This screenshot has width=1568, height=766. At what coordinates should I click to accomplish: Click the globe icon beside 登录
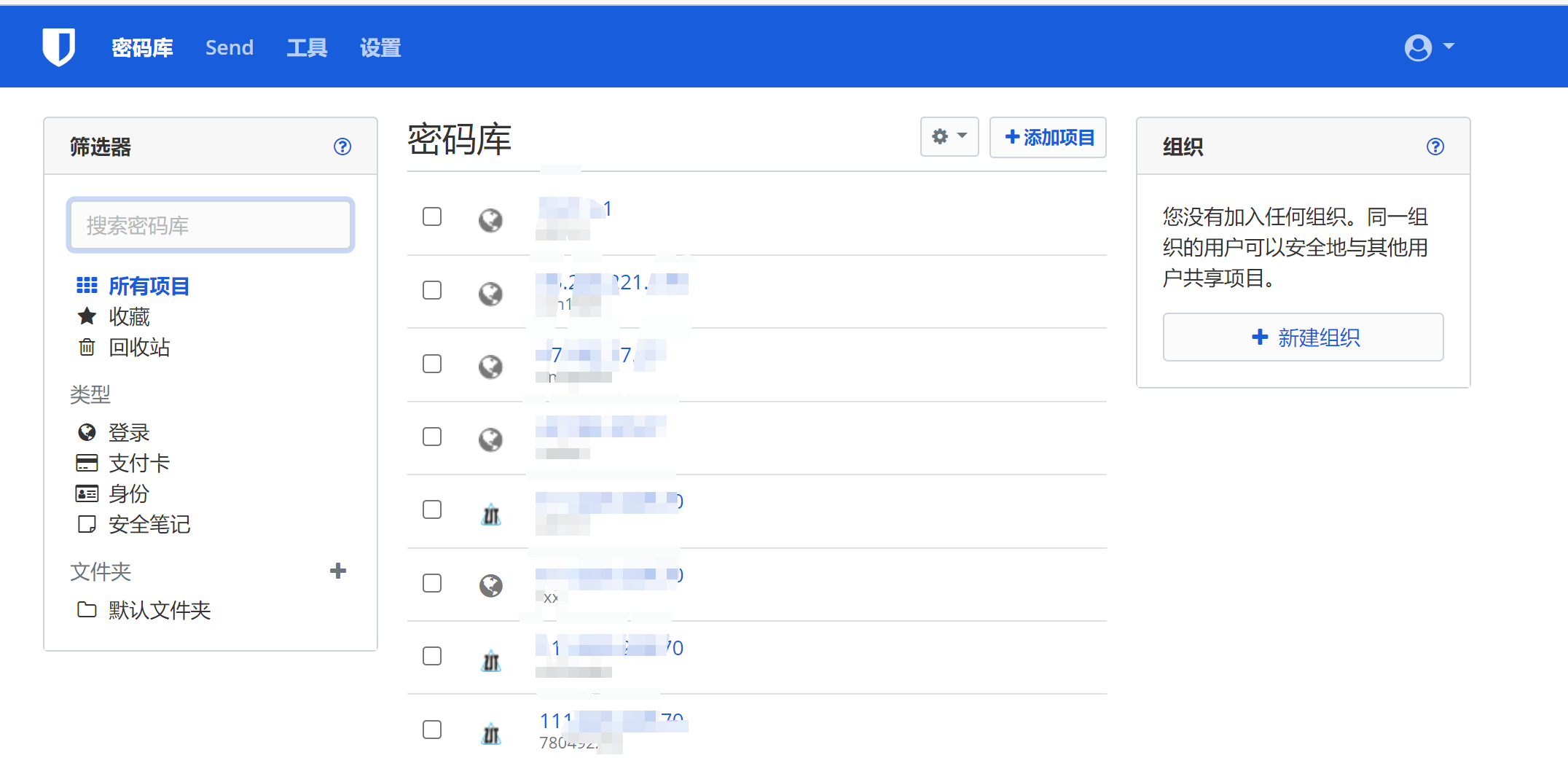click(x=87, y=432)
